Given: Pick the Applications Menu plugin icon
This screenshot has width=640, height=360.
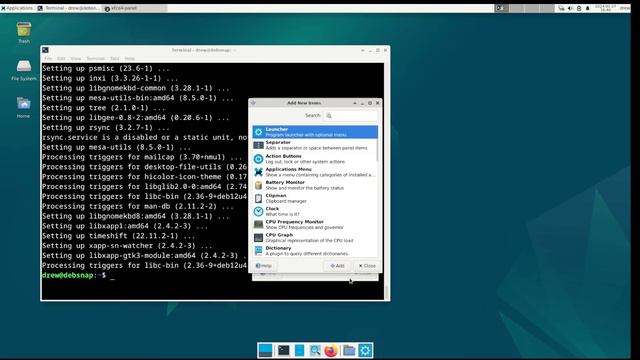Looking at the screenshot, I should [x=258, y=172].
